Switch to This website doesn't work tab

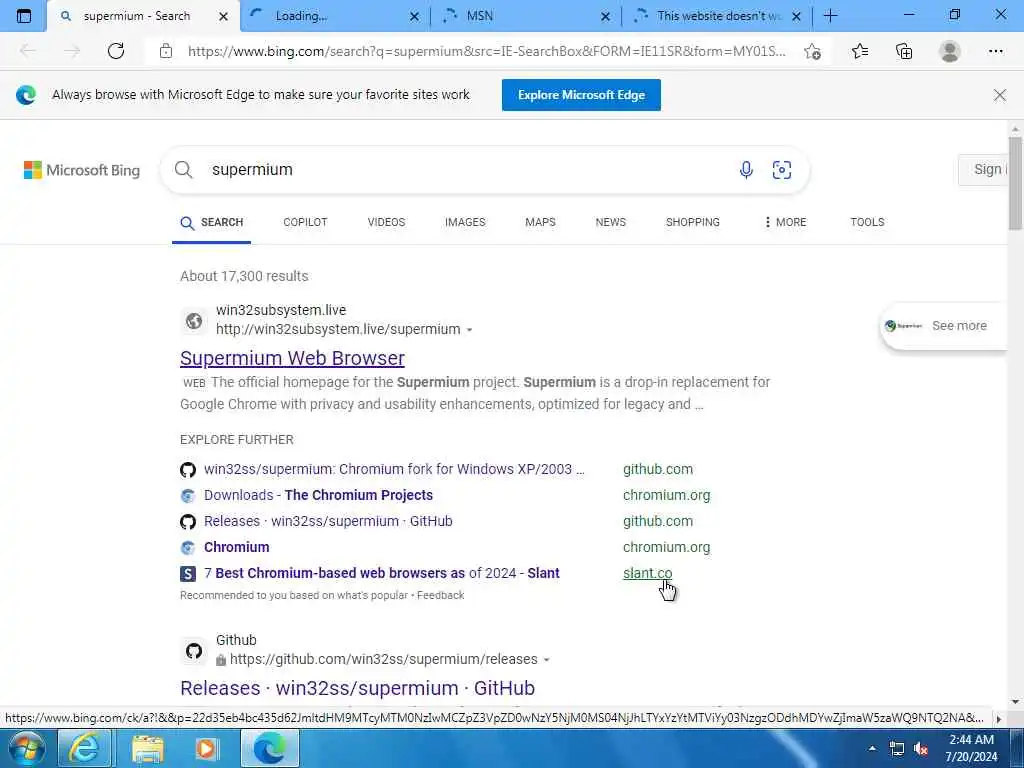point(717,16)
